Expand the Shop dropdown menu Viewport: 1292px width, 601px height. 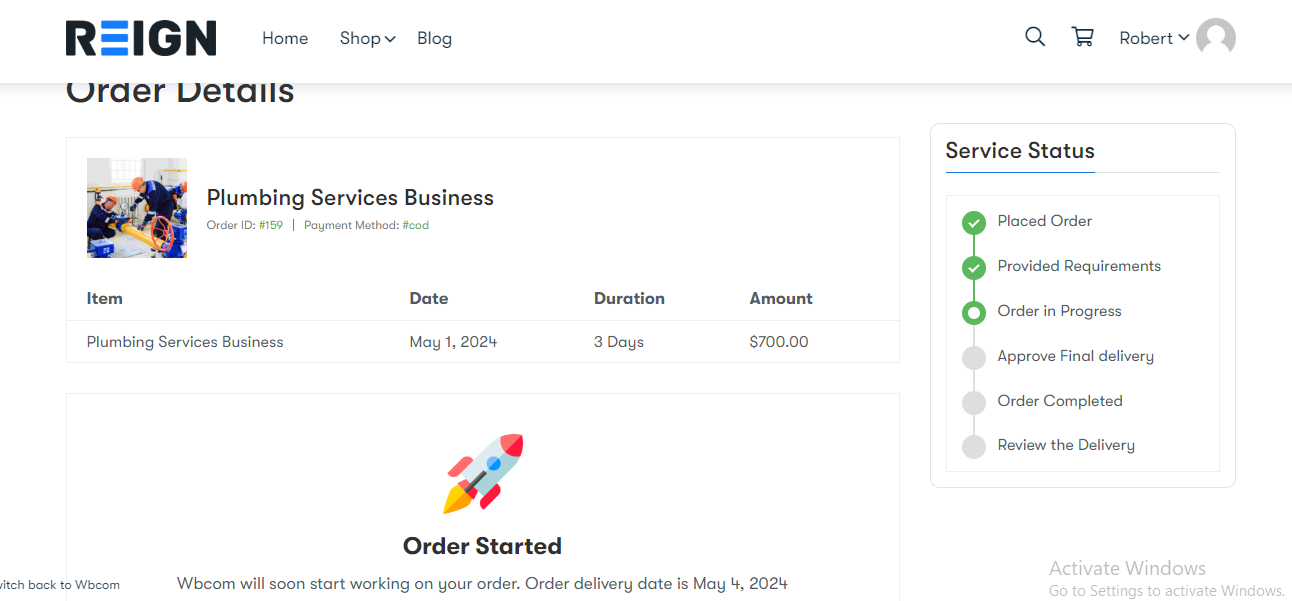tap(367, 38)
